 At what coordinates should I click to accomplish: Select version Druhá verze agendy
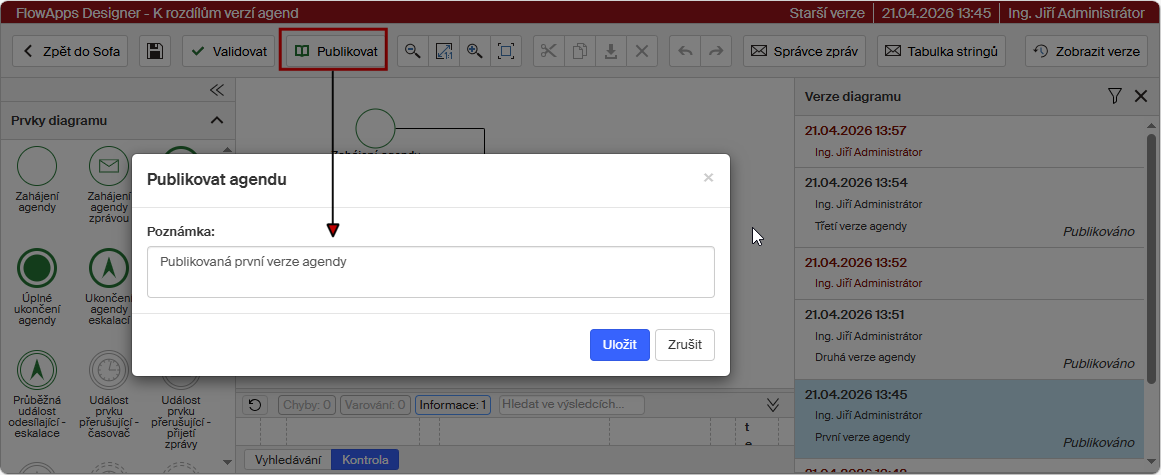(970, 339)
